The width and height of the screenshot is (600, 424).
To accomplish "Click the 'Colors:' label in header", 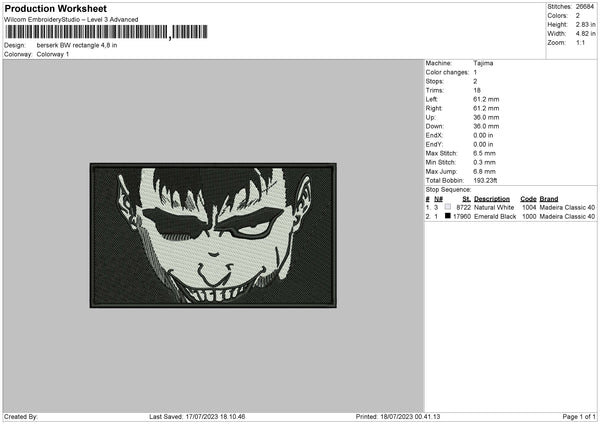I will tap(558, 16).
